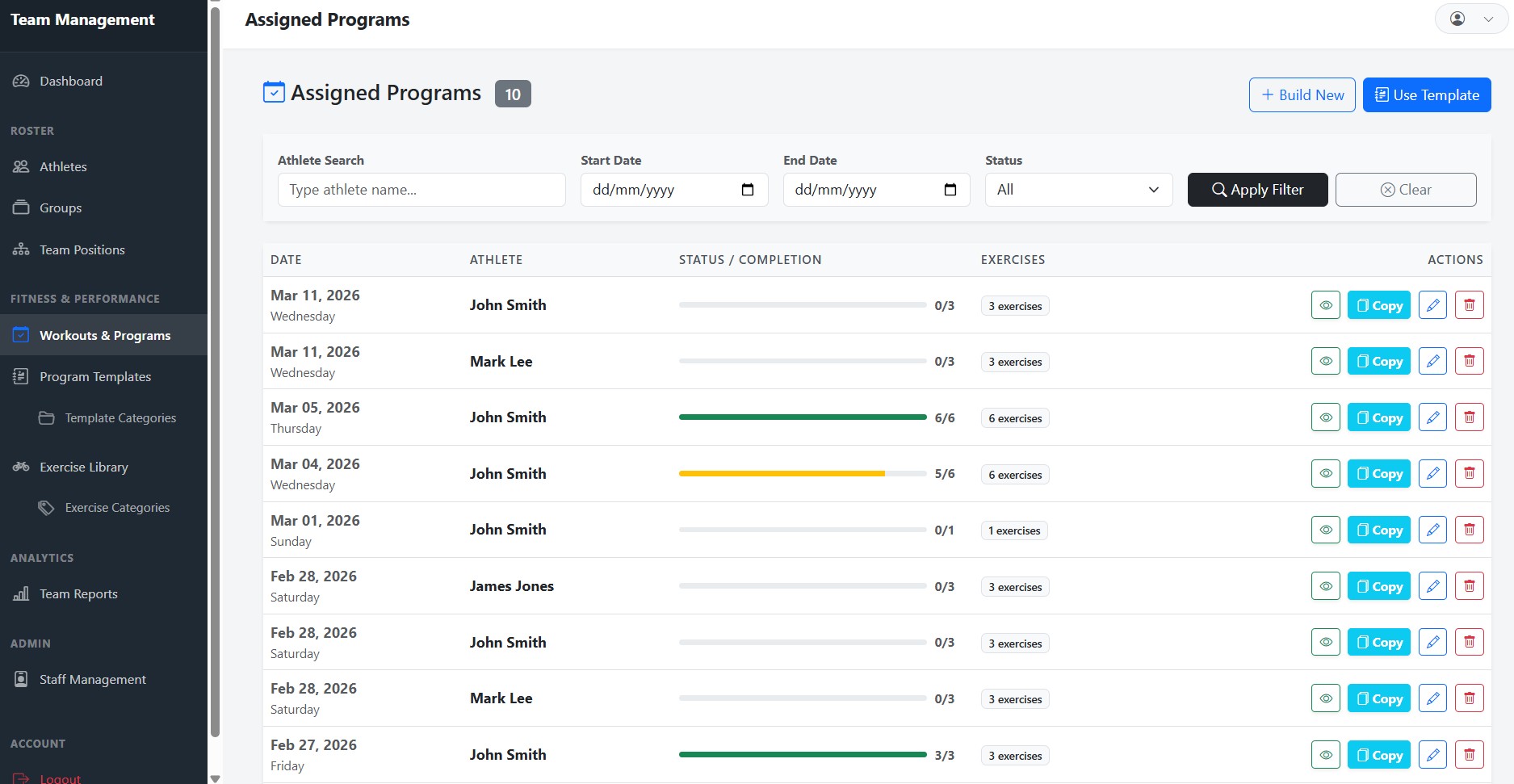Copy James Jones's Feb 28 program
Screen dimensions: 1514x784
[1379, 586]
